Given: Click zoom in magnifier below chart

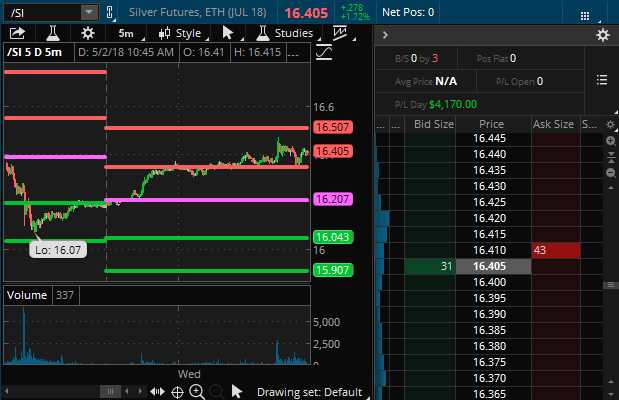Looking at the screenshot, I should point(197,391).
